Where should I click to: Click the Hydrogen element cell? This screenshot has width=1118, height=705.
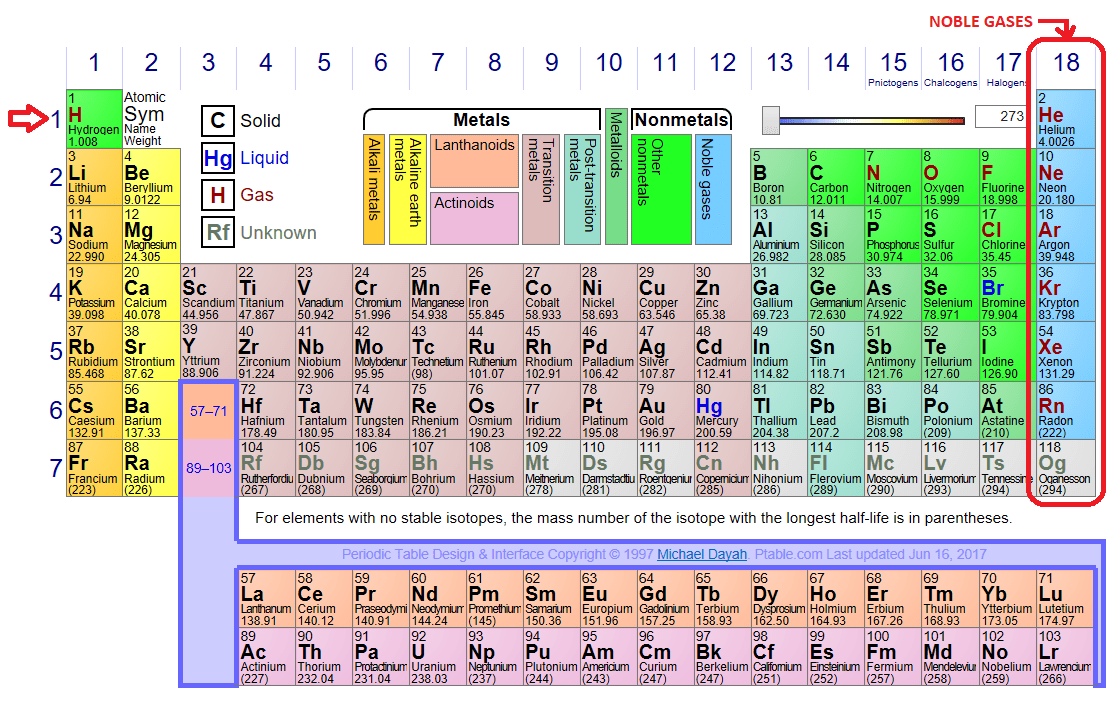pos(94,118)
